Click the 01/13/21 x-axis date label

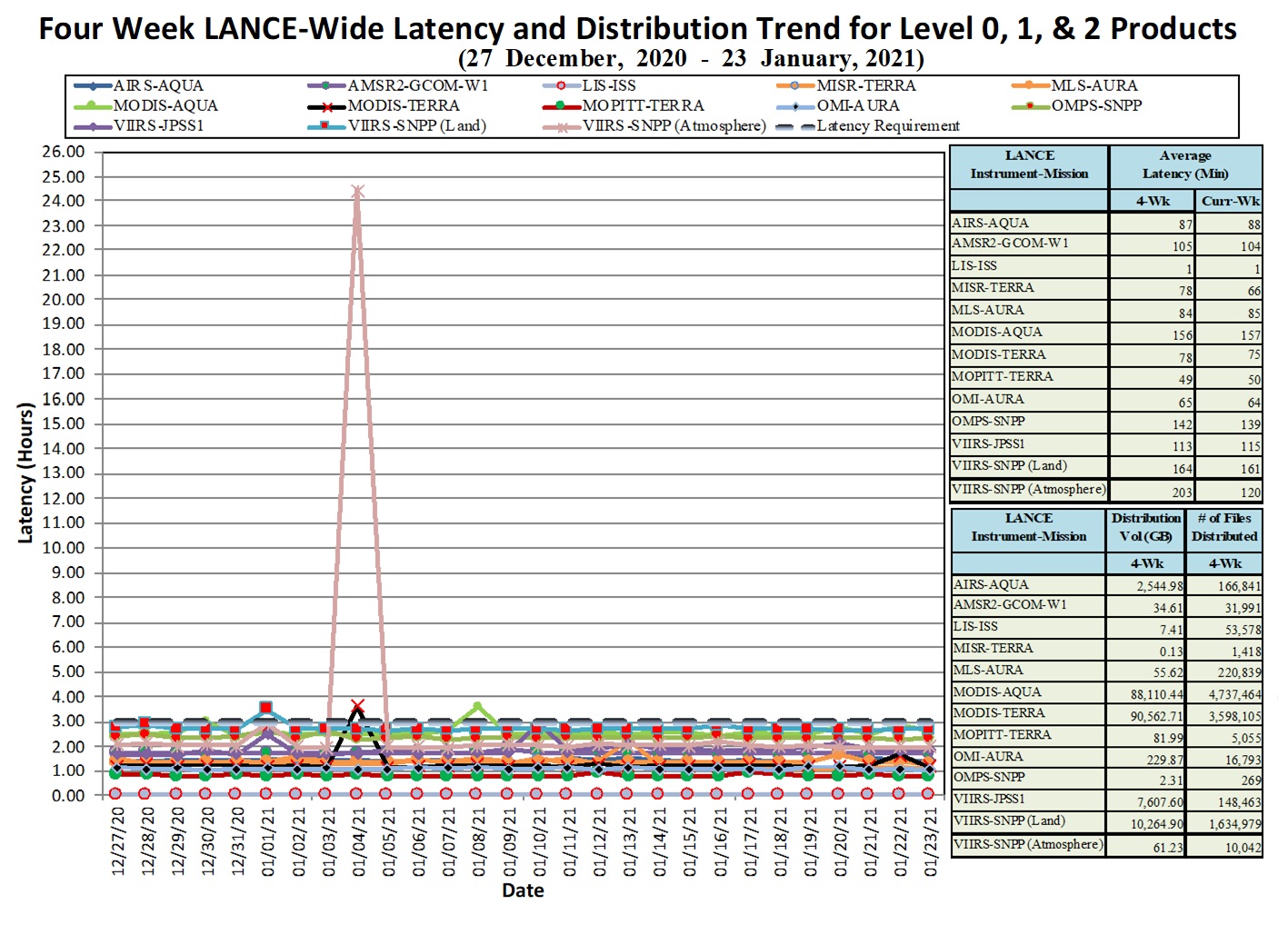[x=629, y=841]
